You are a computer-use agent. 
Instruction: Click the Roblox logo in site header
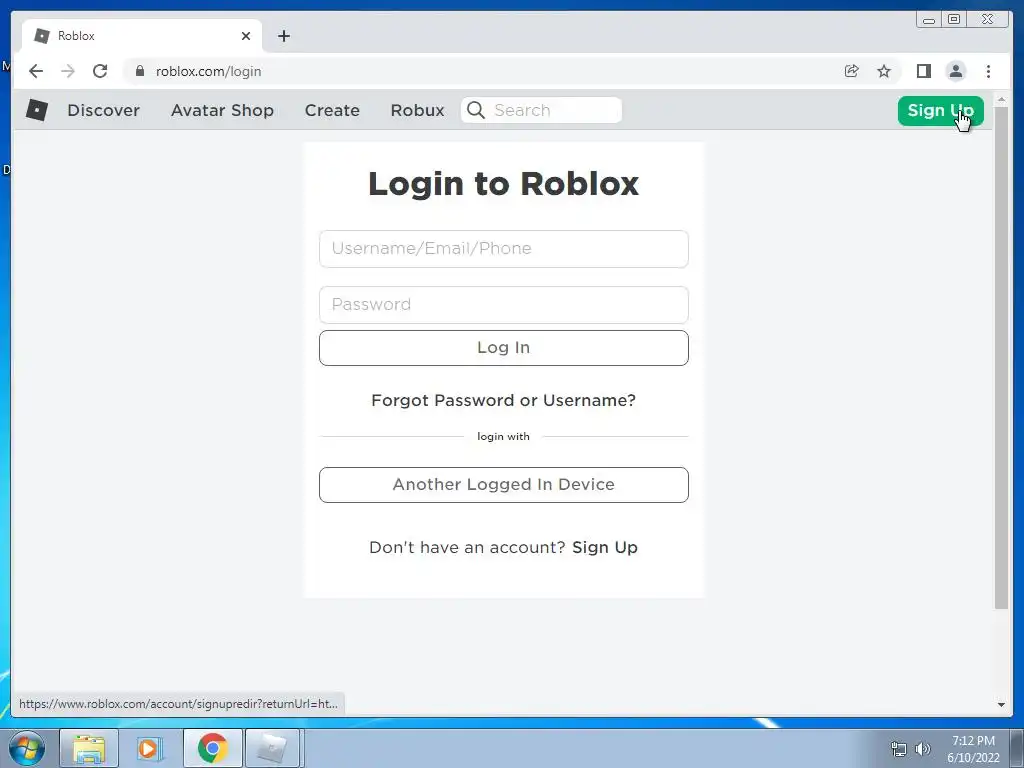[x=37, y=110]
